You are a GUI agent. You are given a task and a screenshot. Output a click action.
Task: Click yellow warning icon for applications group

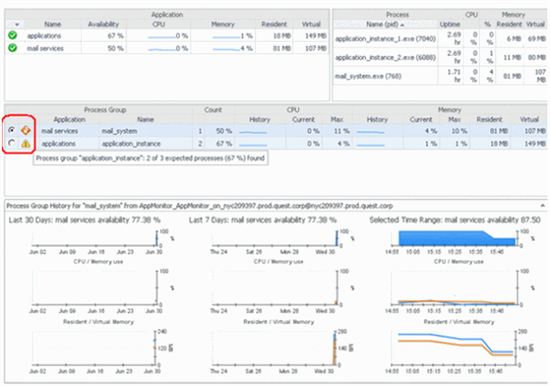pyautogui.click(x=26, y=144)
